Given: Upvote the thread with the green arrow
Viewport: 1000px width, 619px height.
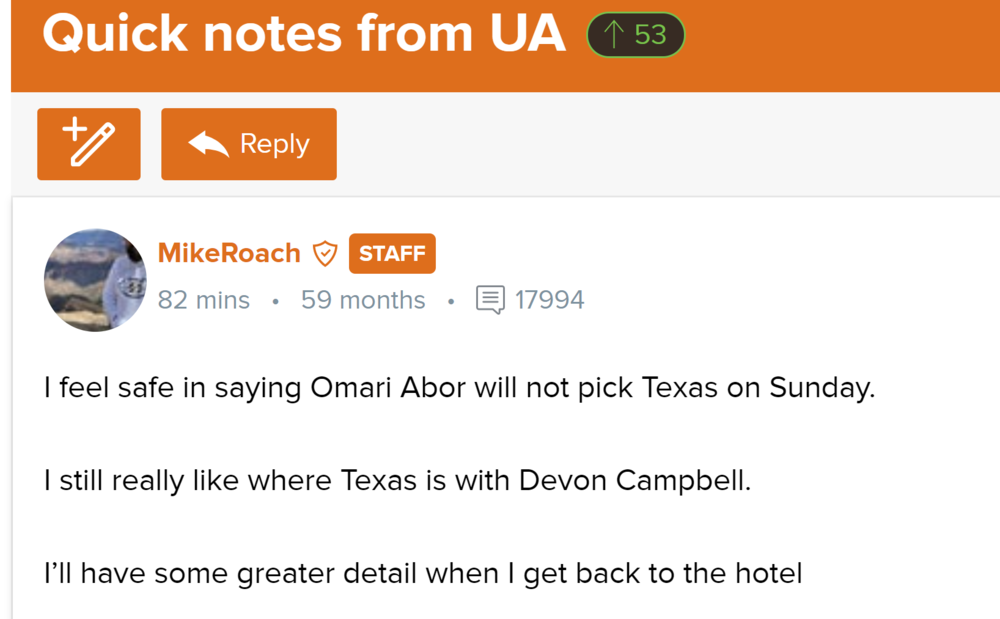Looking at the screenshot, I should [x=615, y=34].
